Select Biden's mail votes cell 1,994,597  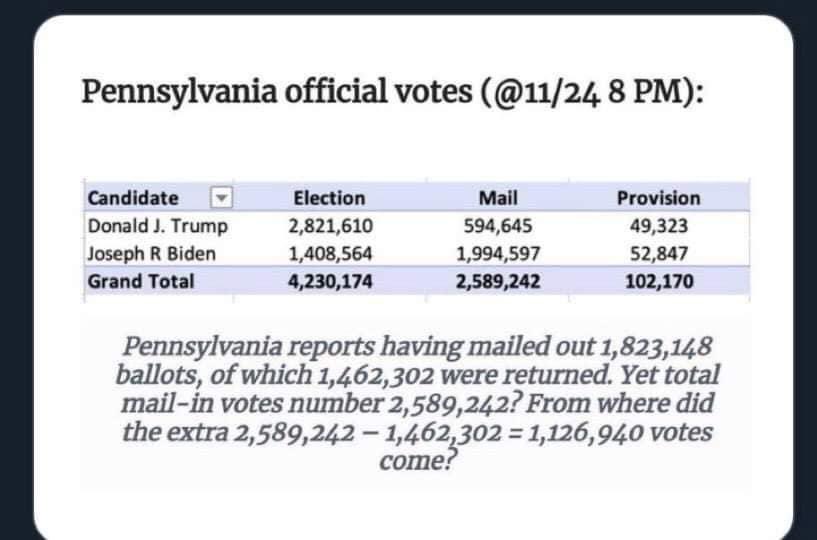point(497,253)
